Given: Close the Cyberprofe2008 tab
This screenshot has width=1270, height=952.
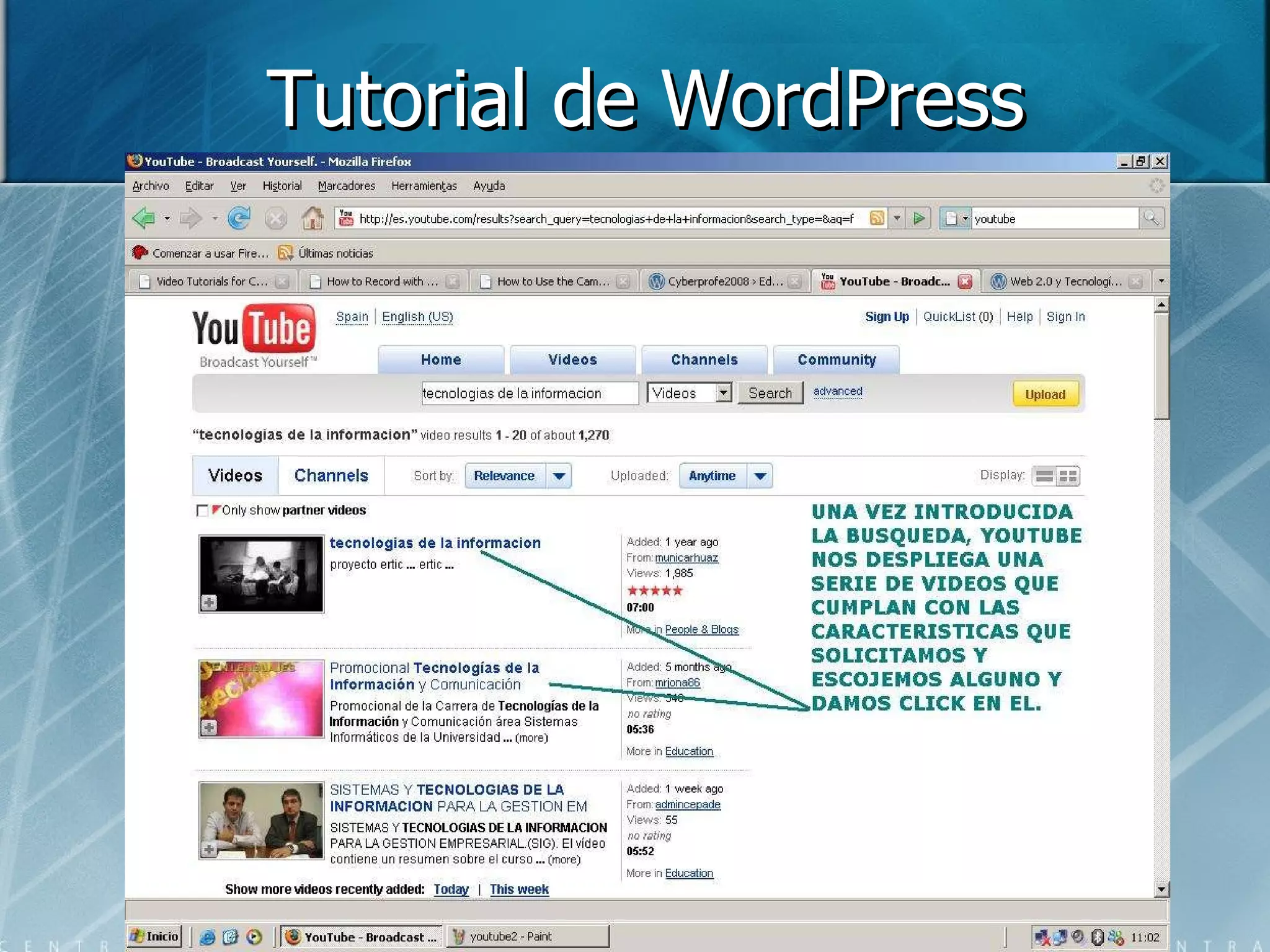Looking at the screenshot, I should pyautogui.click(x=794, y=281).
